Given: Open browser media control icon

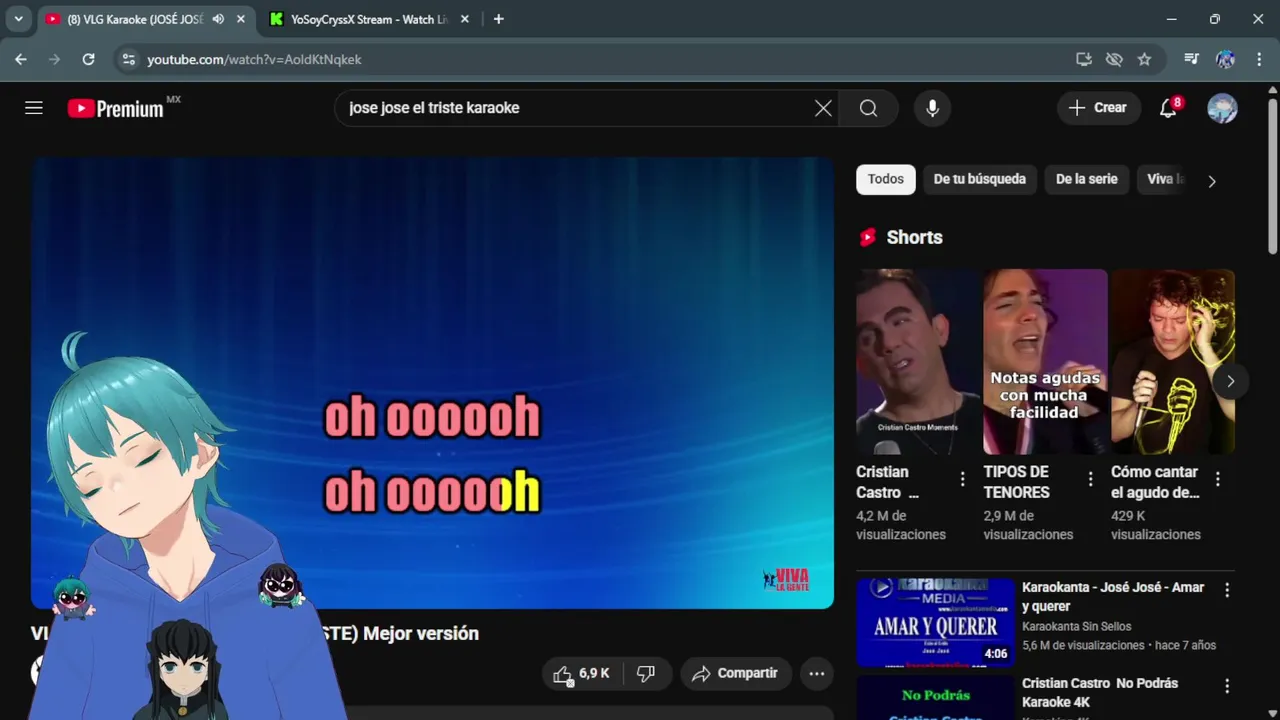Looking at the screenshot, I should pyautogui.click(x=1191, y=60).
